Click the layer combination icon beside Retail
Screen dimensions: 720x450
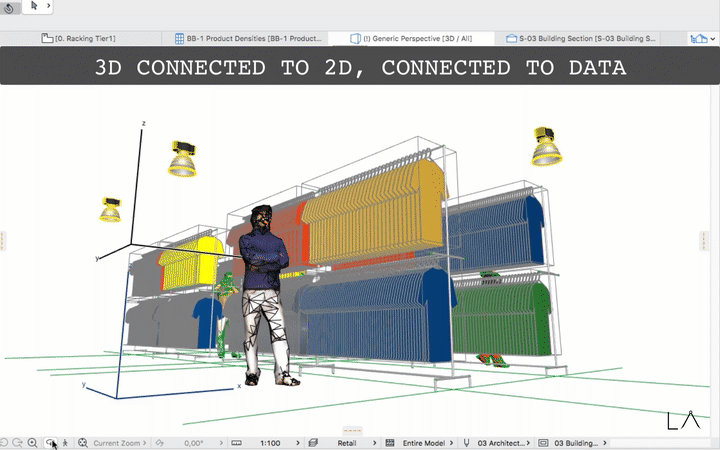click(x=314, y=442)
